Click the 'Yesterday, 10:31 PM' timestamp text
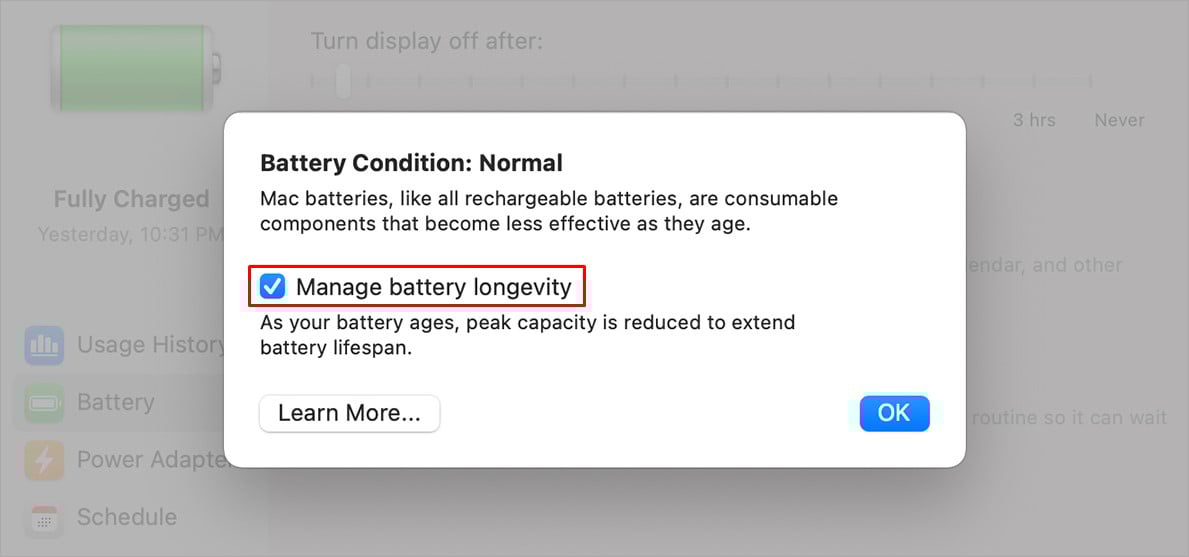This screenshot has width=1189, height=557. [130, 235]
